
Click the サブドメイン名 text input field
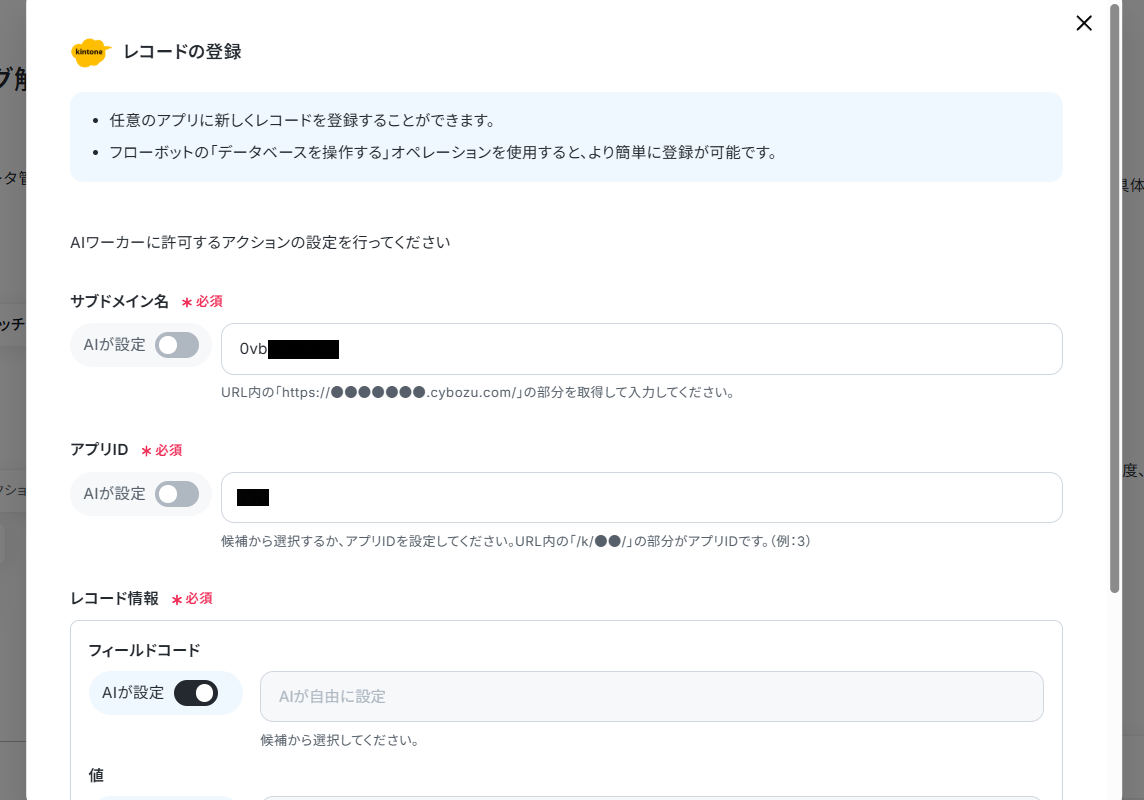click(x=641, y=349)
